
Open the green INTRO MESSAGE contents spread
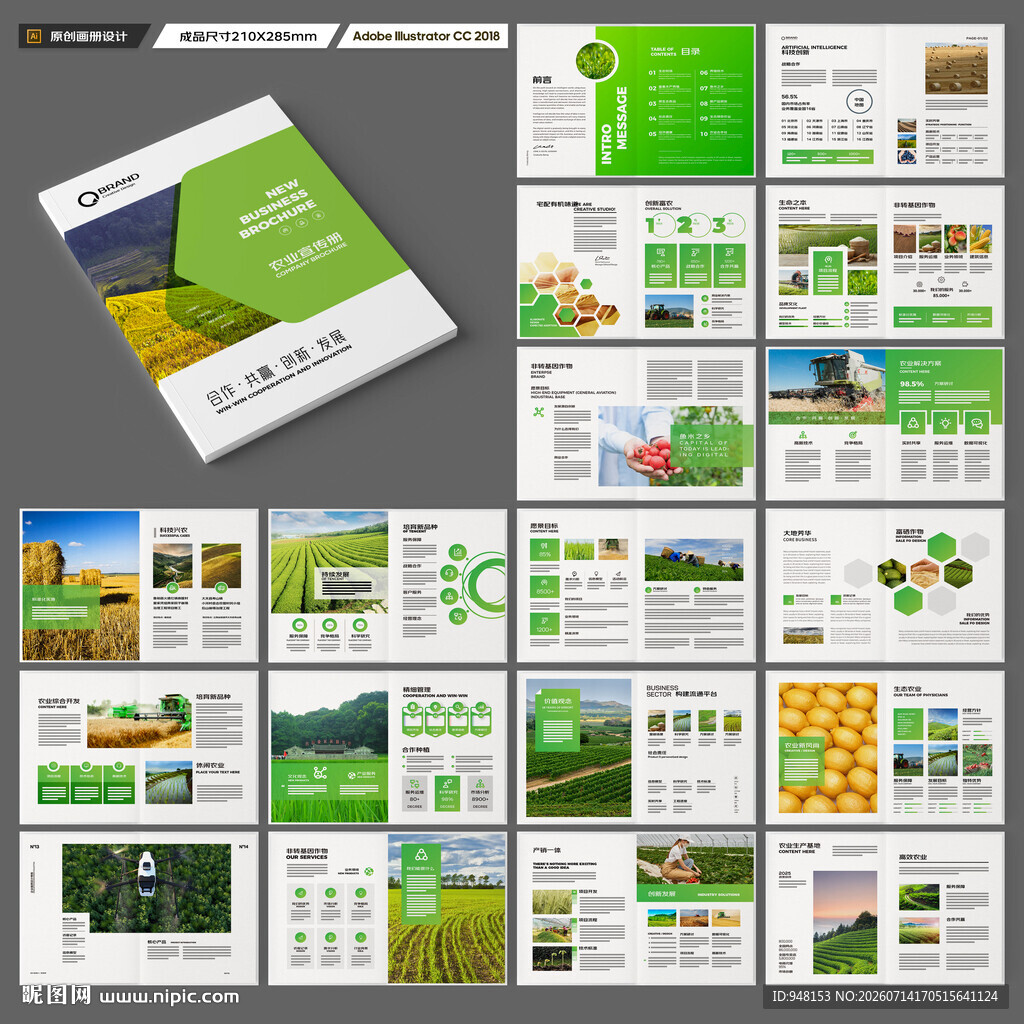coord(636,101)
